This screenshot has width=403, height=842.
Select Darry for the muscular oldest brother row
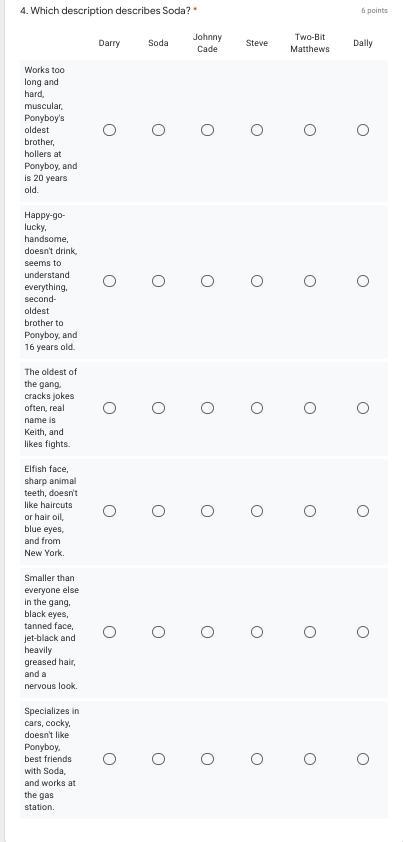[x=109, y=130]
